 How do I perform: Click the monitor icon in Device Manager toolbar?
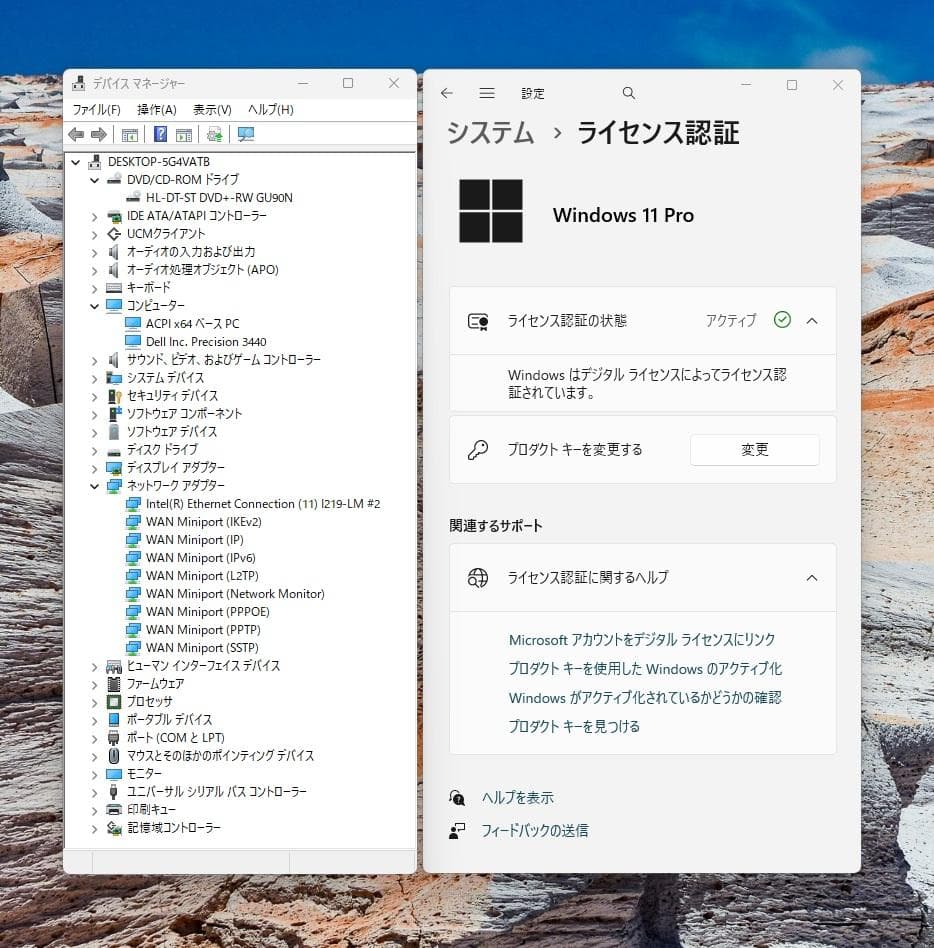[x=245, y=134]
